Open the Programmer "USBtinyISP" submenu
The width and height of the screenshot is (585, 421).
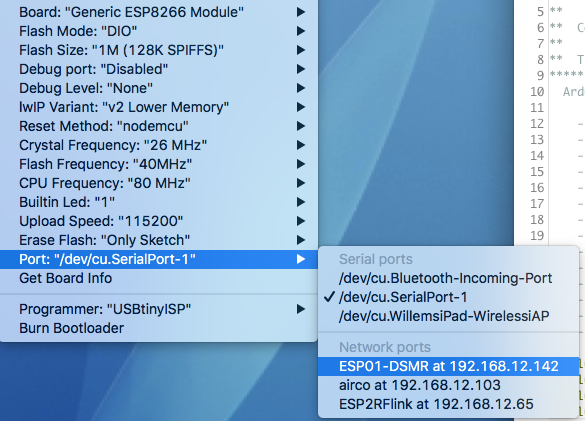(159, 309)
